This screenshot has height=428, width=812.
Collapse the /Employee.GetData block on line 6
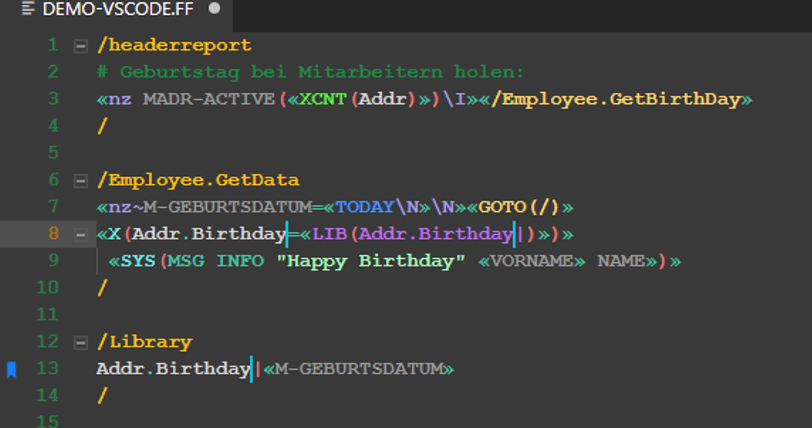tap(81, 181)
